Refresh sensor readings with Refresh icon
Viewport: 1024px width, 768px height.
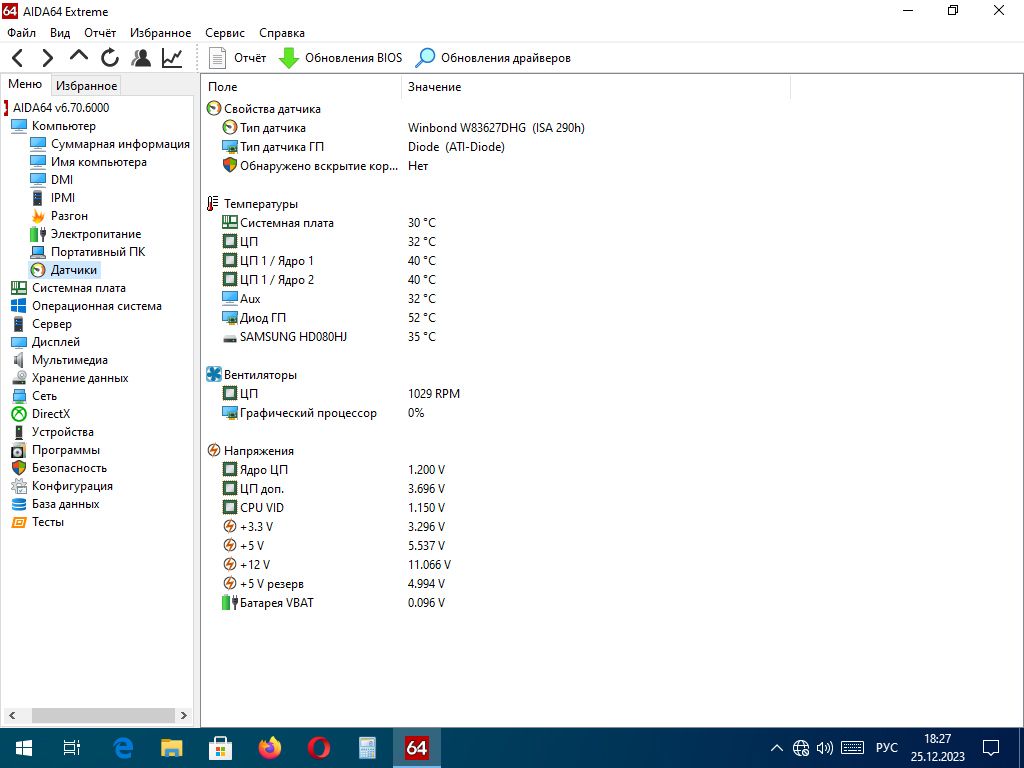tap(110, 58)
